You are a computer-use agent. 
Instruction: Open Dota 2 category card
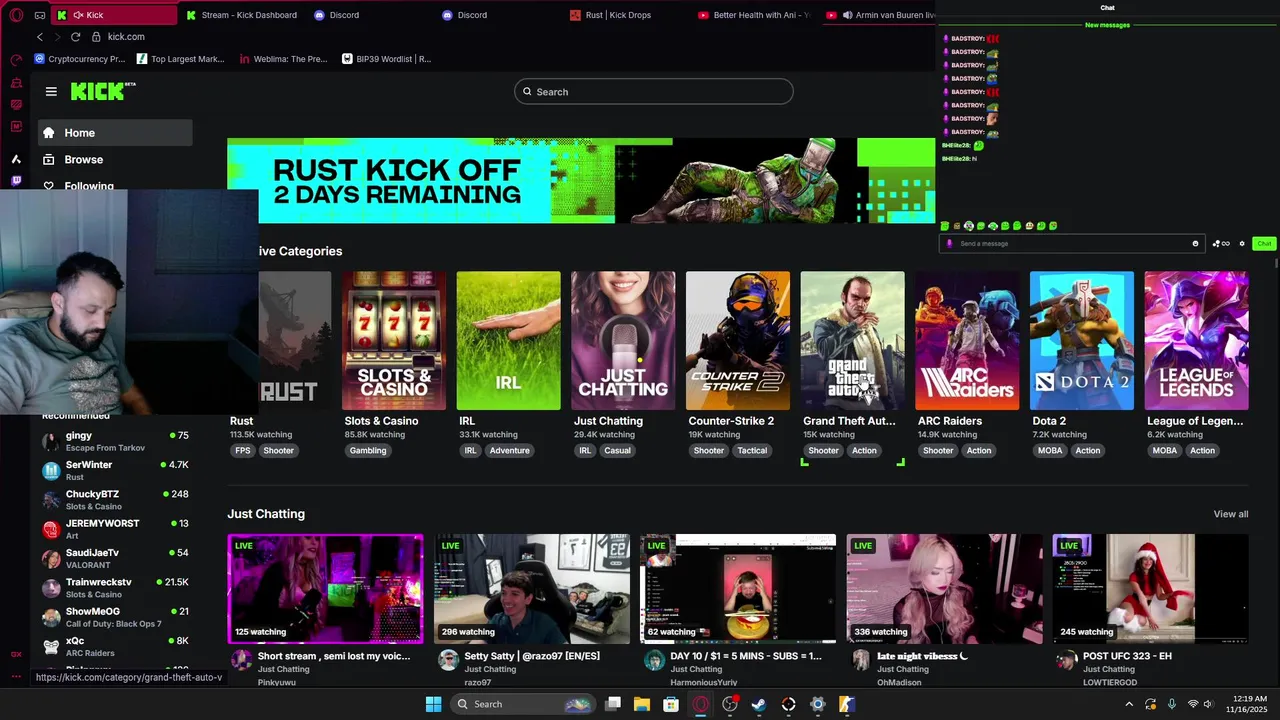(1082, 341)
